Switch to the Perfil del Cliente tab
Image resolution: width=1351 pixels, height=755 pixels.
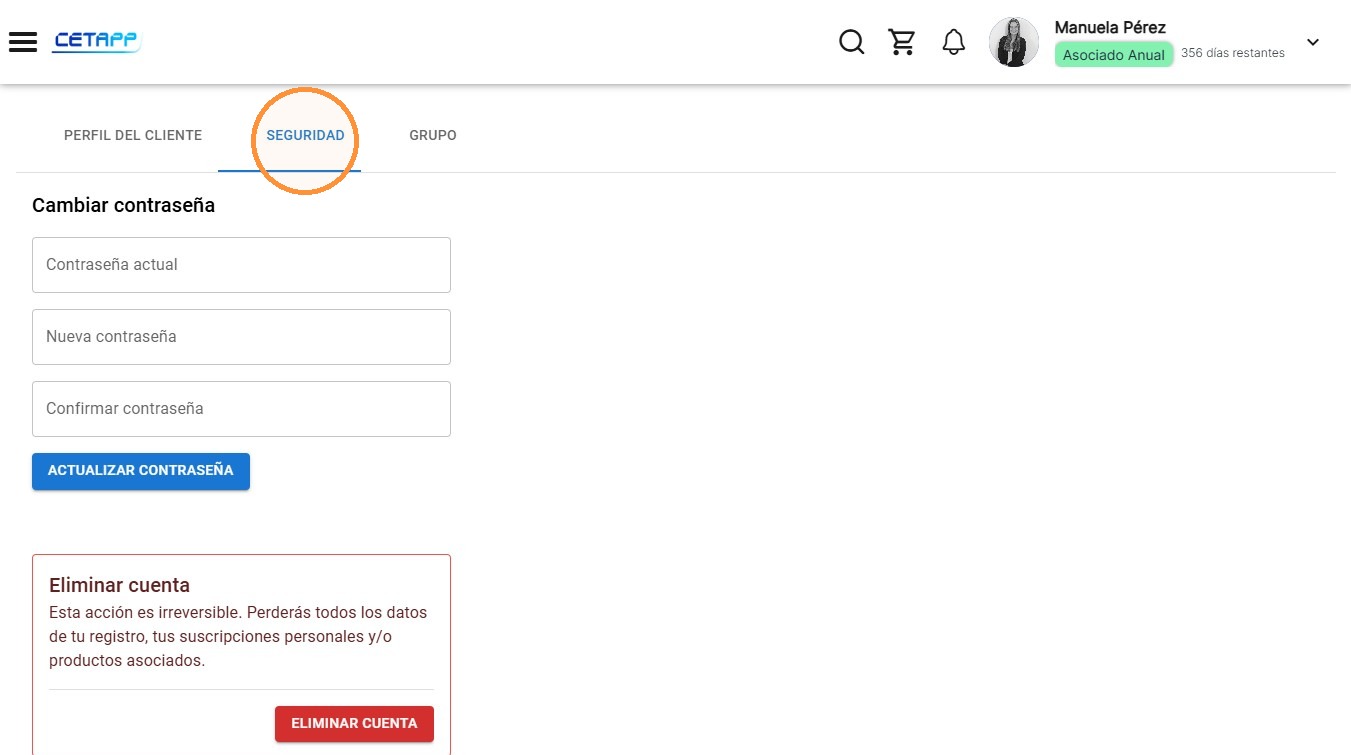(x=133, y=135)
